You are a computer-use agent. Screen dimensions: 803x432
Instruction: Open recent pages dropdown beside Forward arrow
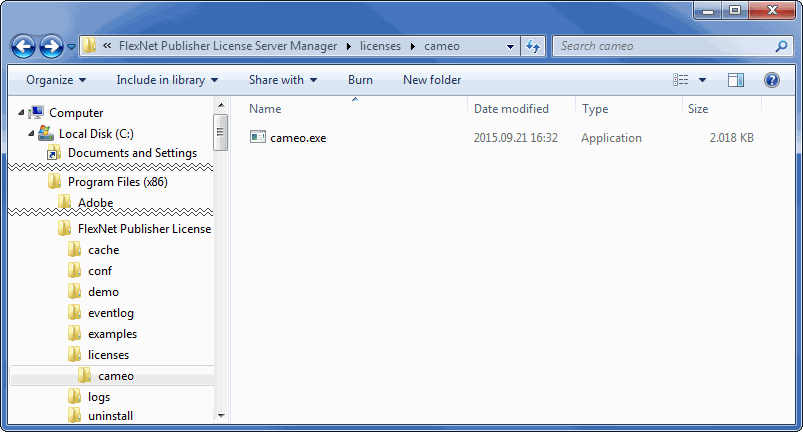click(71, 47)
